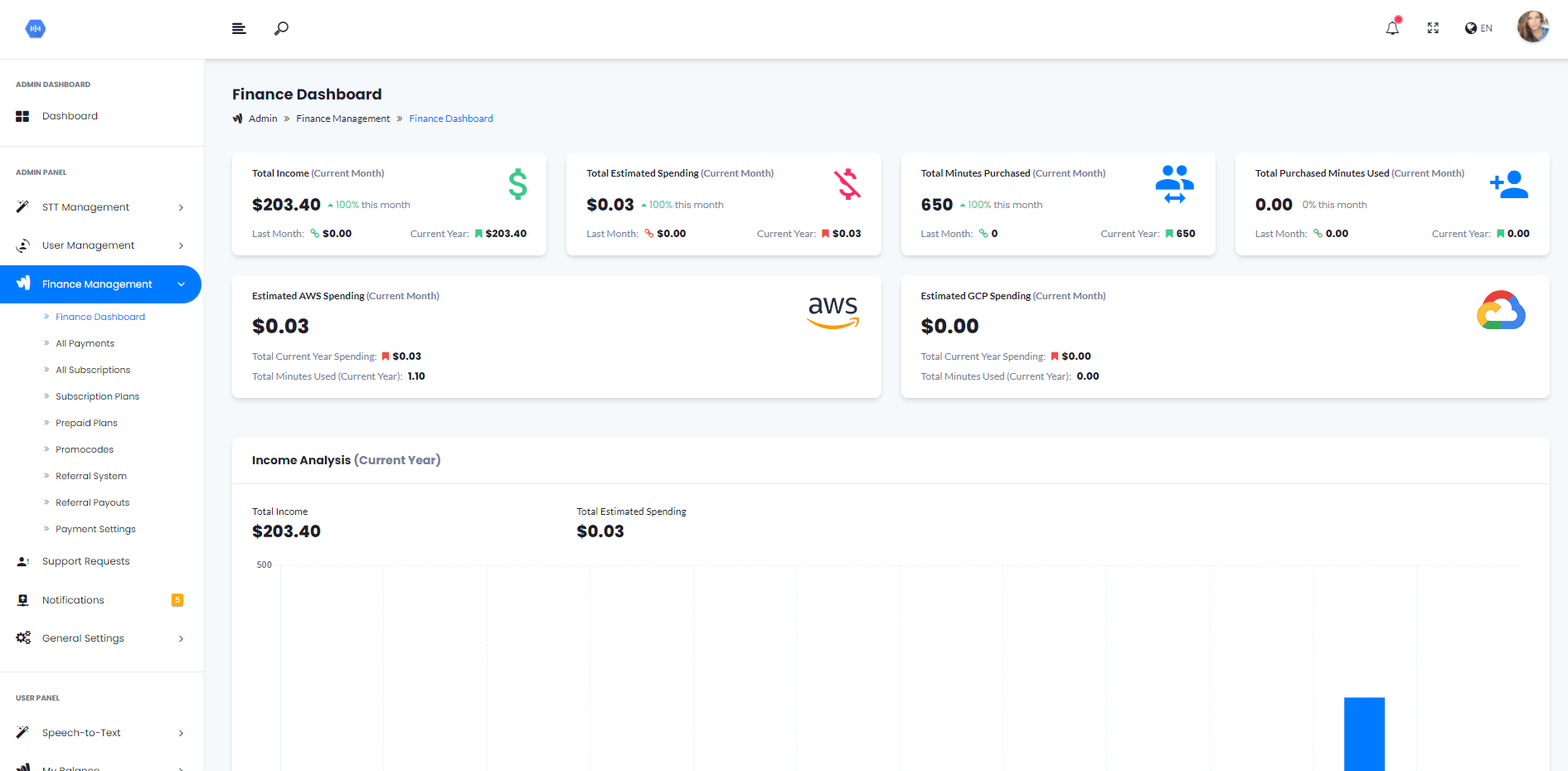This screenshot has width=1568, height=771.
Task: Collapse the Finance Management chevron
Action: pos(181,284)
